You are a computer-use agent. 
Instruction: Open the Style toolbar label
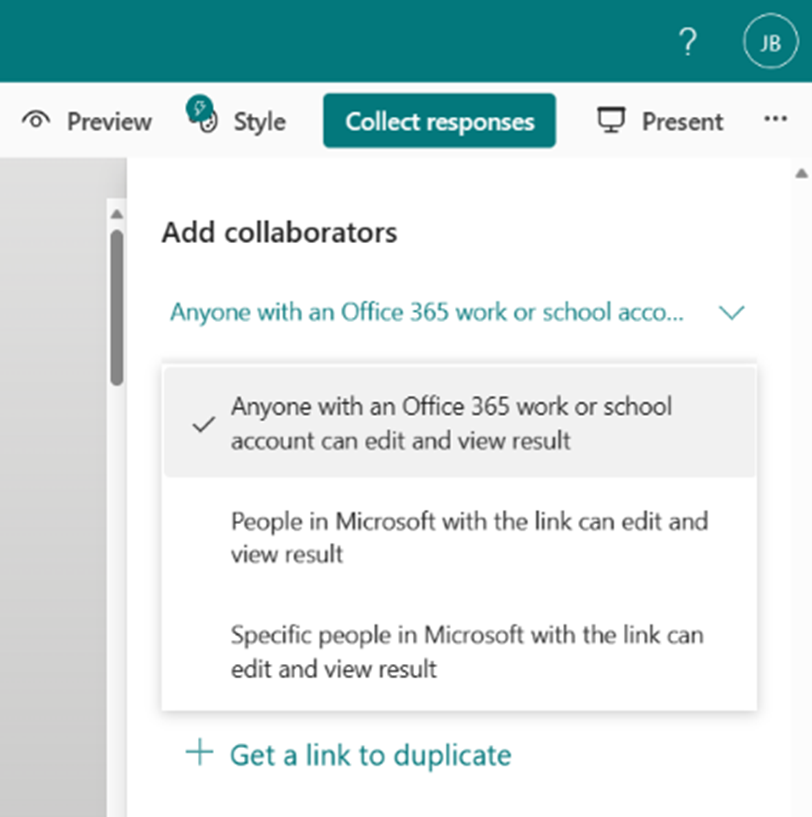260,123
